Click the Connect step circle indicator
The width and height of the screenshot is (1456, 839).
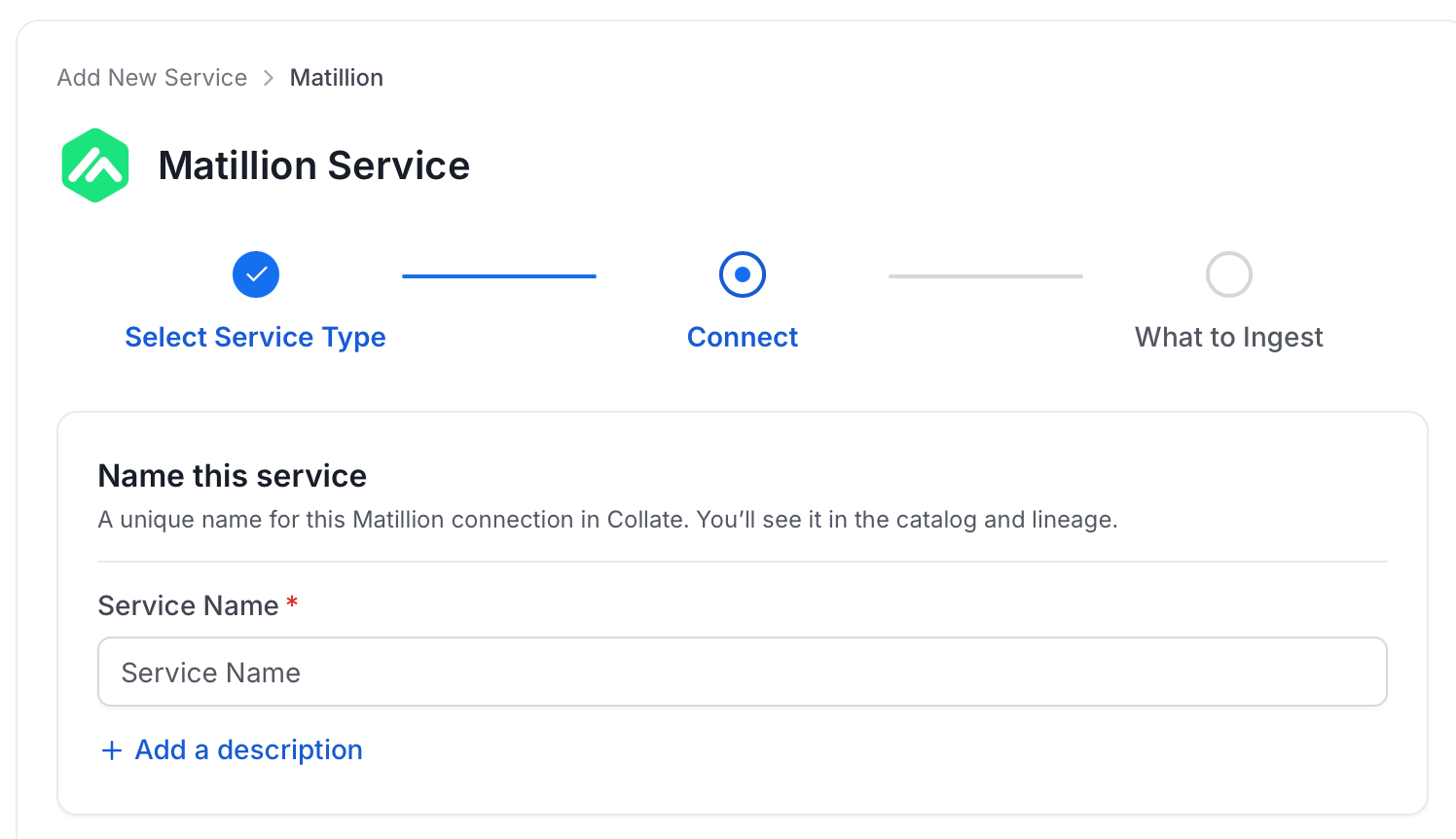[743, 274]
